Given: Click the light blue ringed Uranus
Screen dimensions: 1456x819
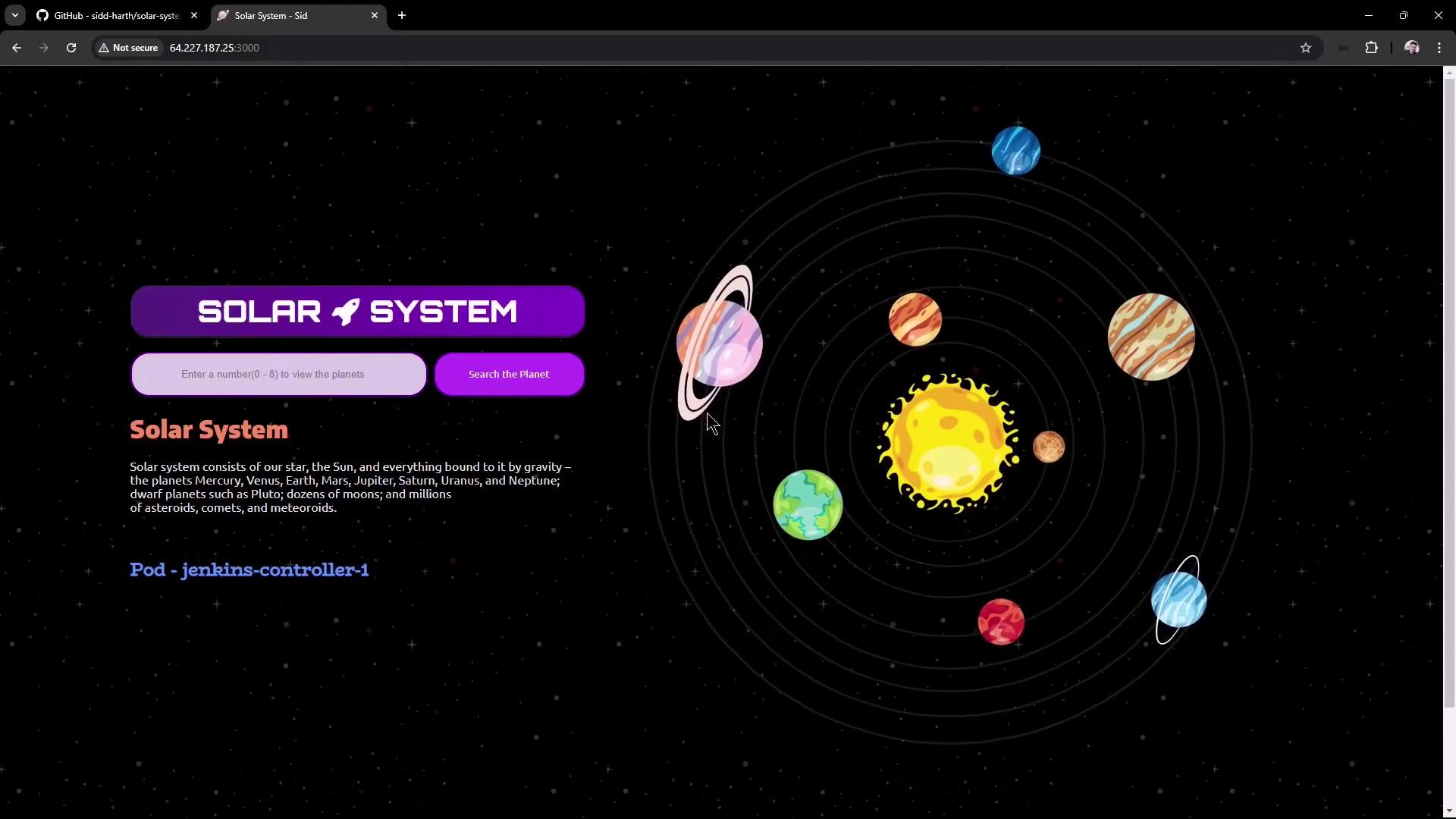Looking at the screenshot, I should 1178,600.
